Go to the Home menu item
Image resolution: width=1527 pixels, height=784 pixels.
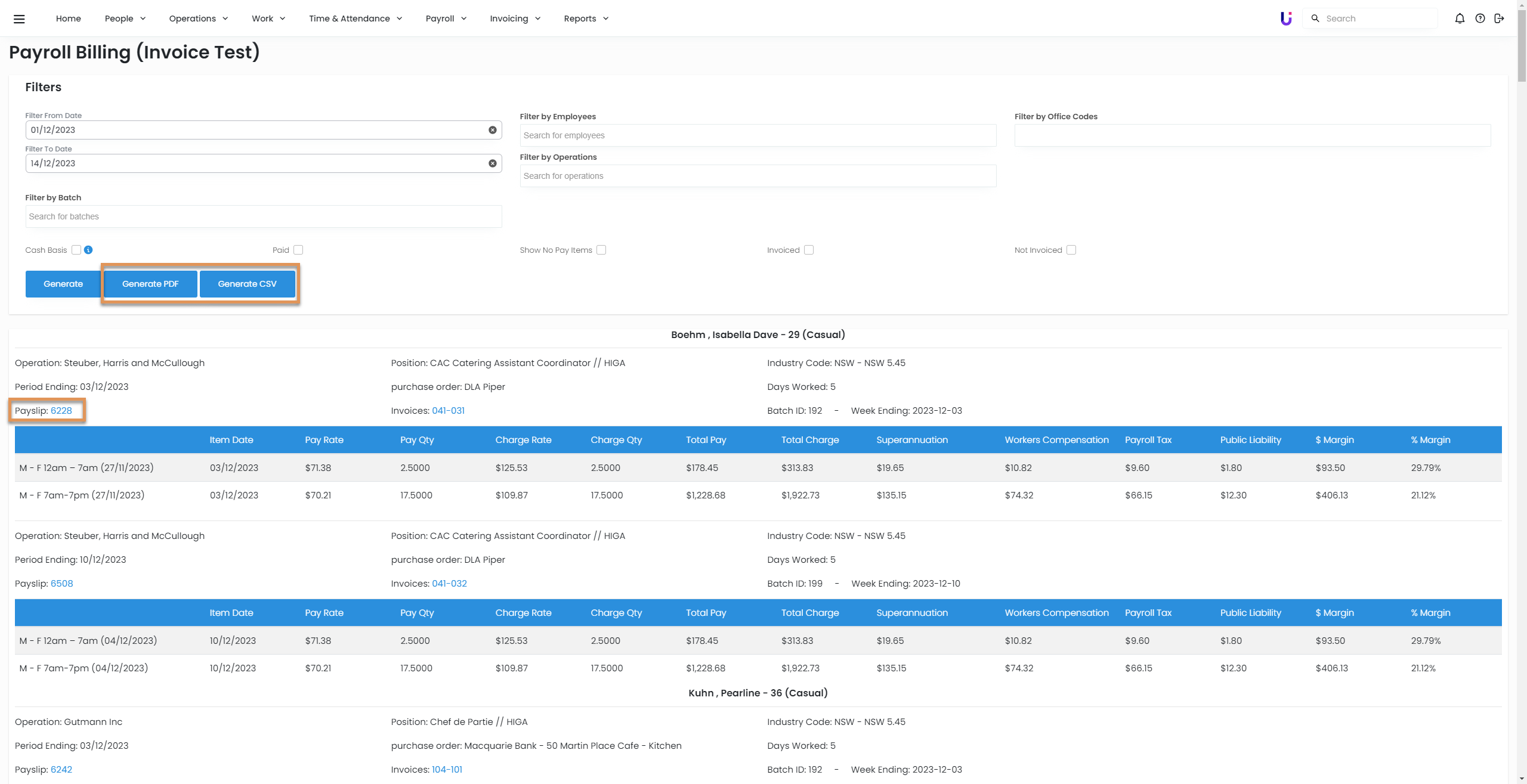68,18
